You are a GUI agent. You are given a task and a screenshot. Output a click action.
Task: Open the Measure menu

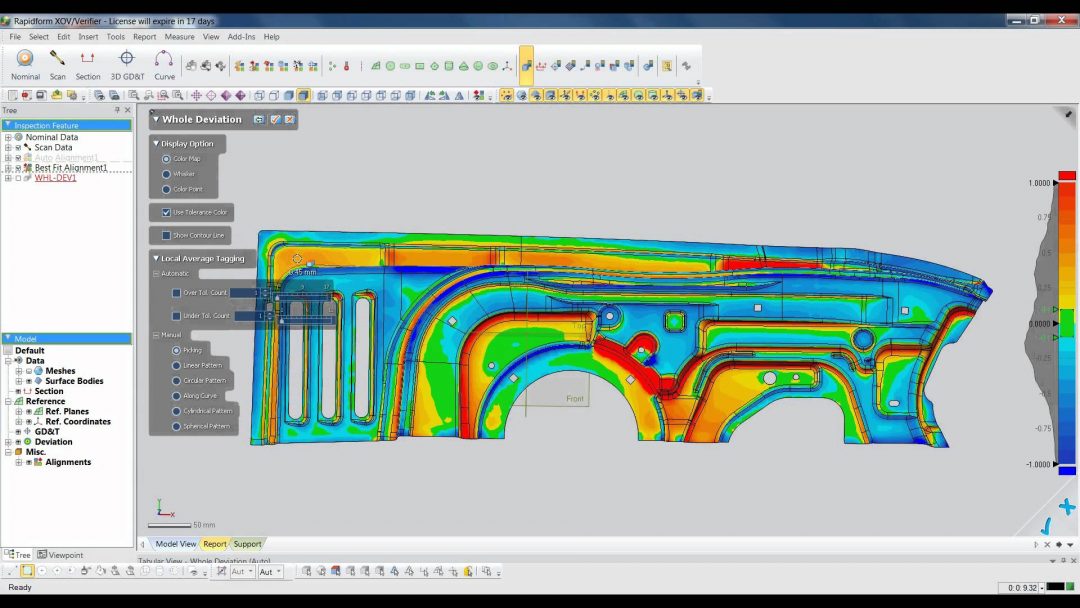tap(179, 36)
